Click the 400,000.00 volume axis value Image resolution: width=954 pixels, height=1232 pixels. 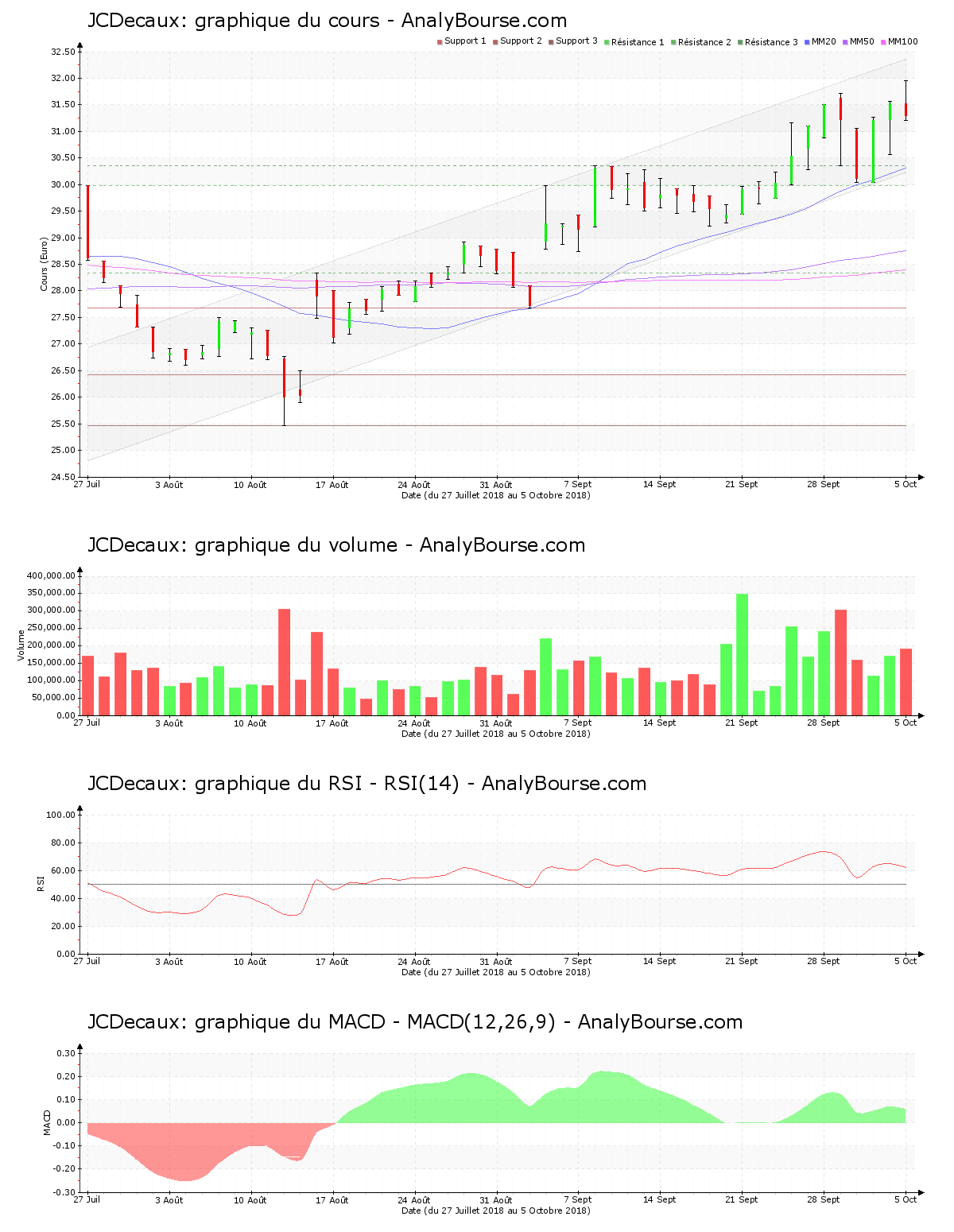[x=51, y=575]
